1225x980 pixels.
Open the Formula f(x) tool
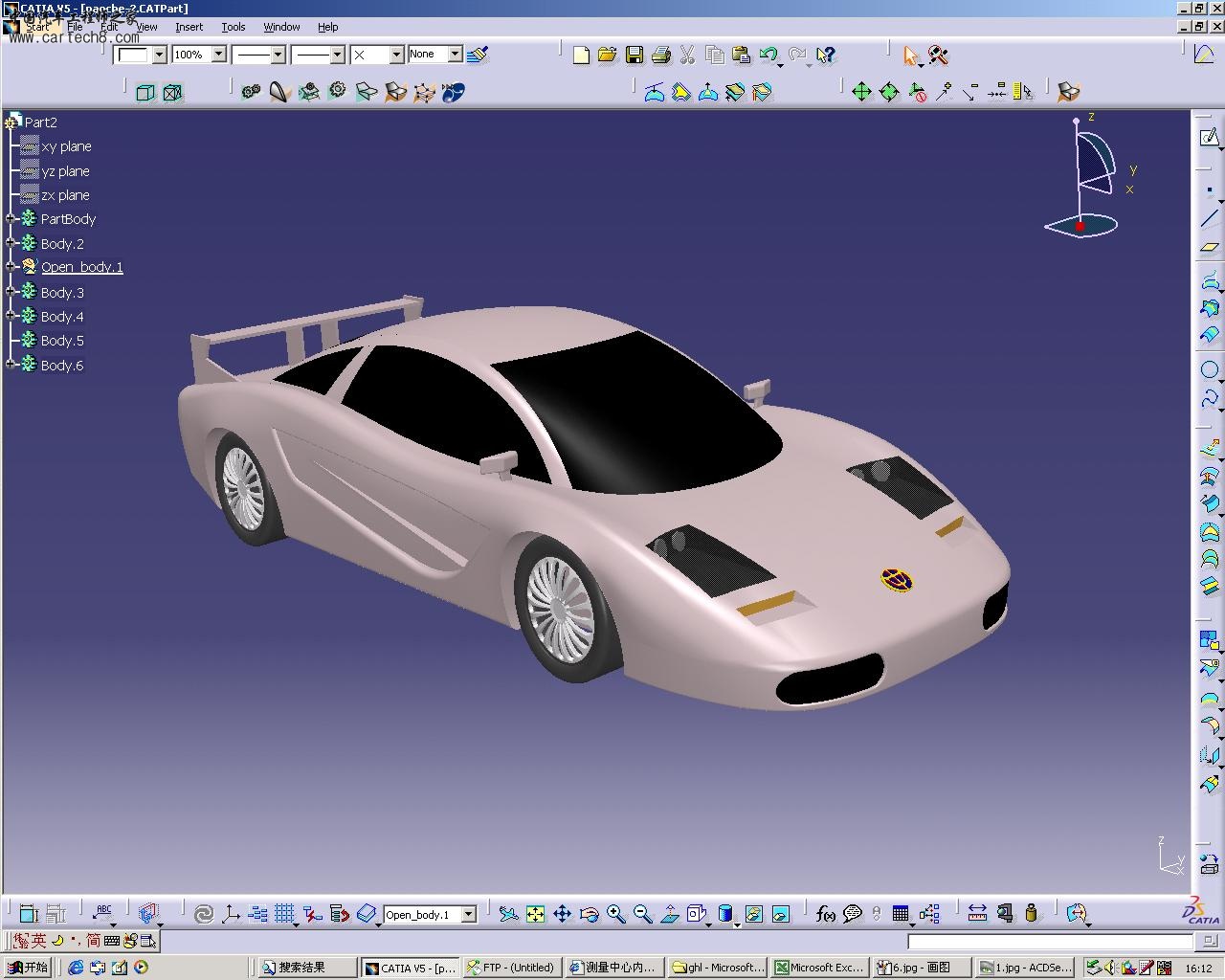click(x=825, y=914)
